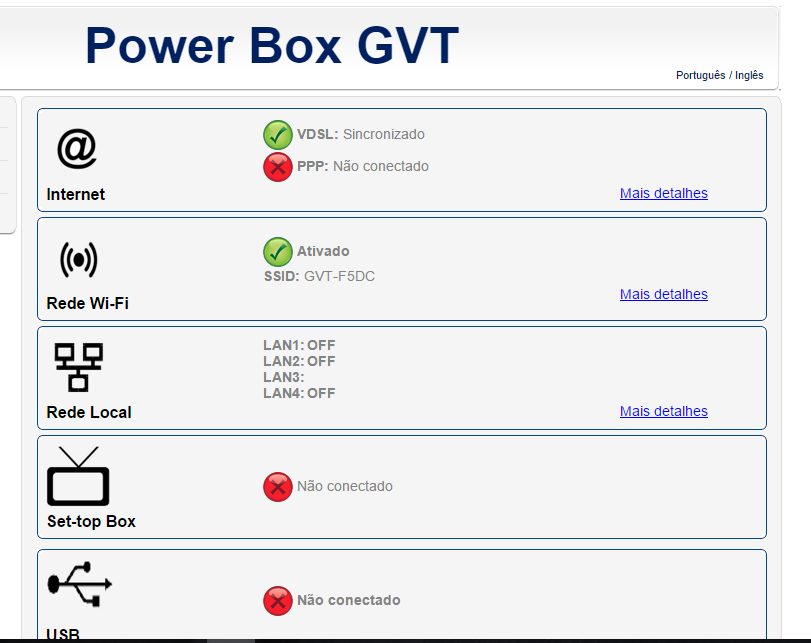Click green check icon beside VDSL
This screenshot has width=811, height=643.
pos(278,135)
